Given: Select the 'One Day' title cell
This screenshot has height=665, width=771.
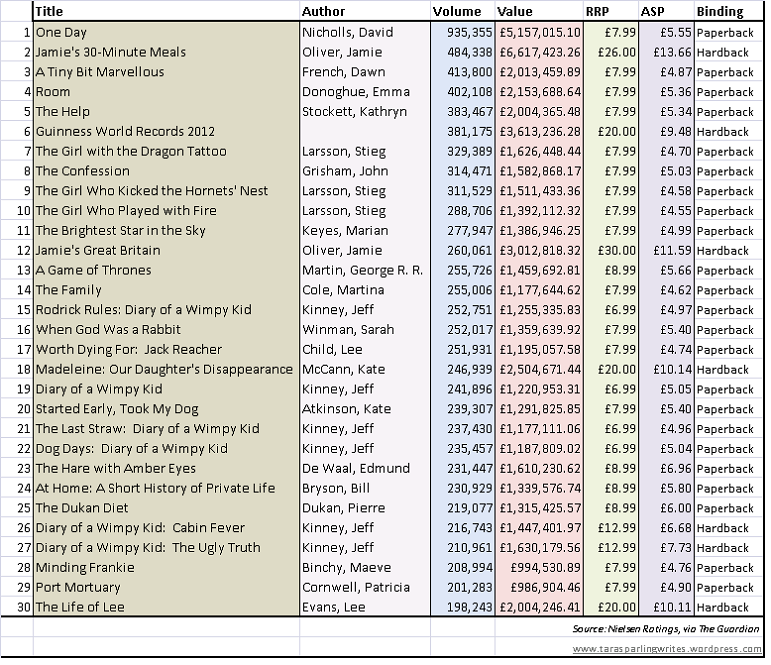Looking at the screenshot, I should [x=61, y=32].
